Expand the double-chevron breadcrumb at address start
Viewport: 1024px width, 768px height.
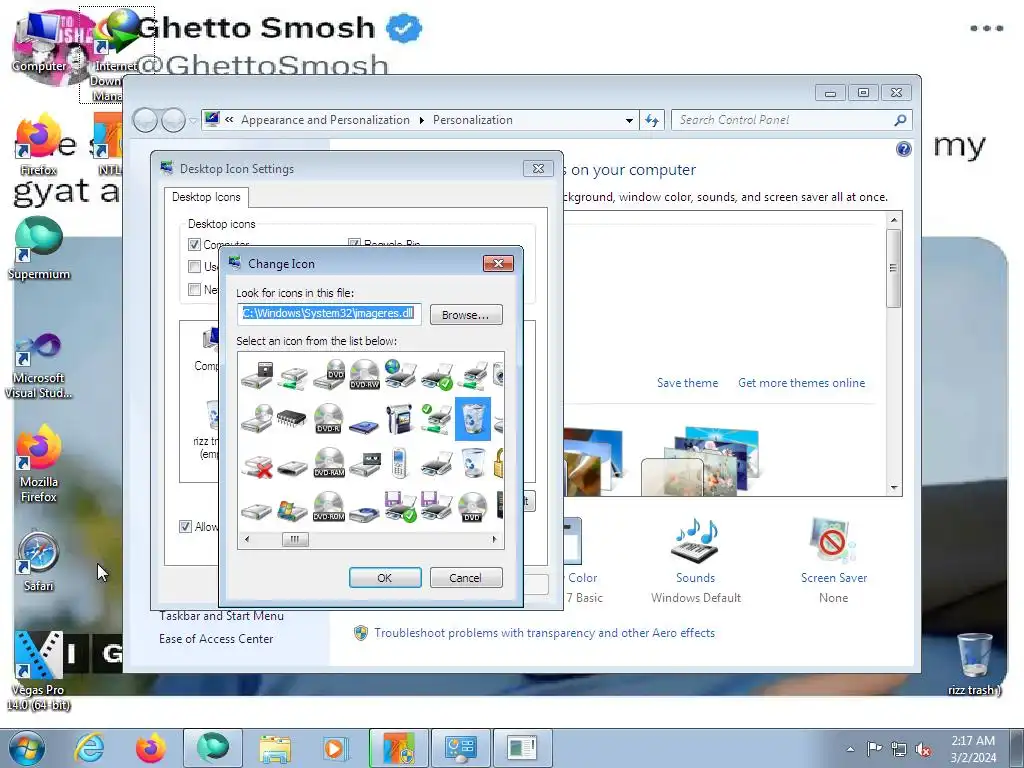coord(229,120)
